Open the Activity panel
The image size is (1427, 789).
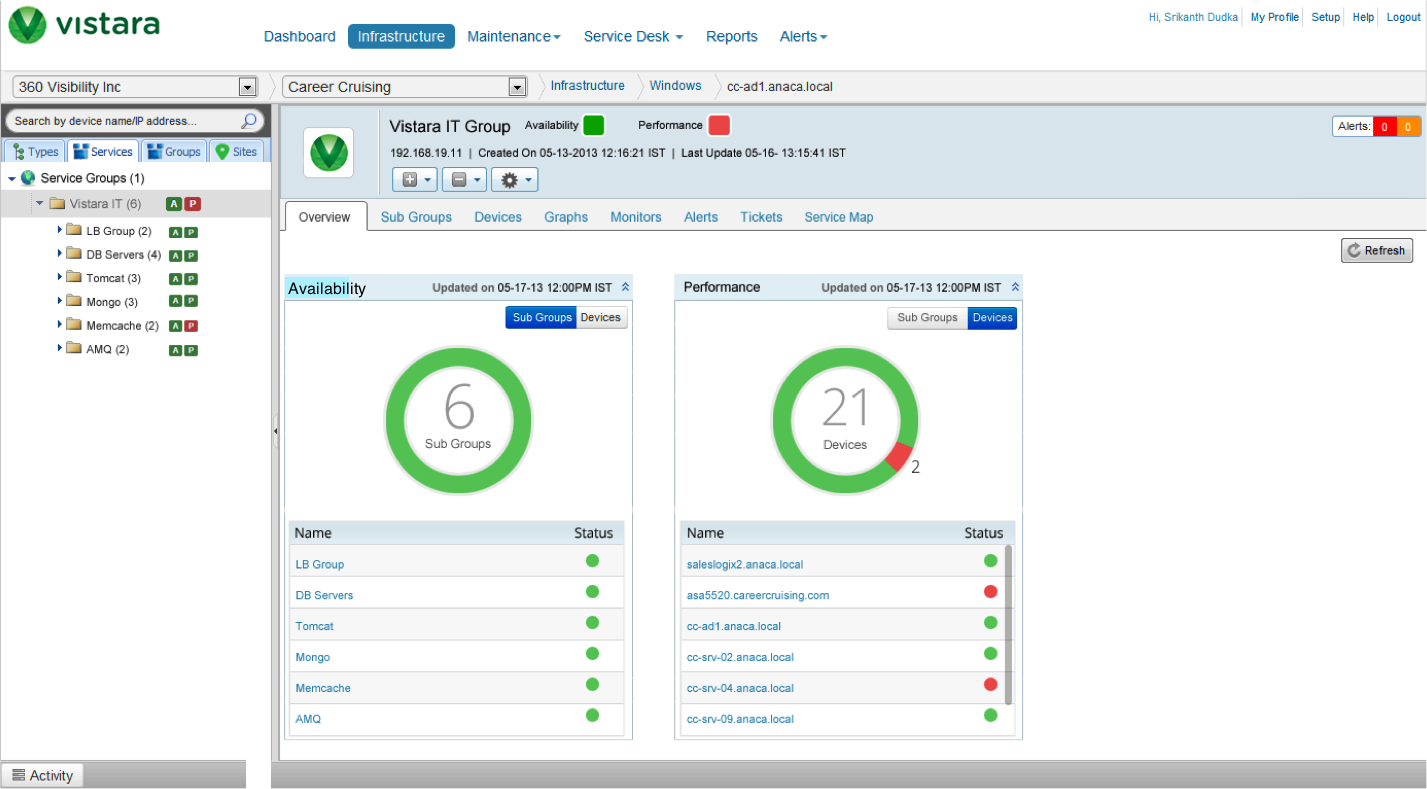coord(43,775)
